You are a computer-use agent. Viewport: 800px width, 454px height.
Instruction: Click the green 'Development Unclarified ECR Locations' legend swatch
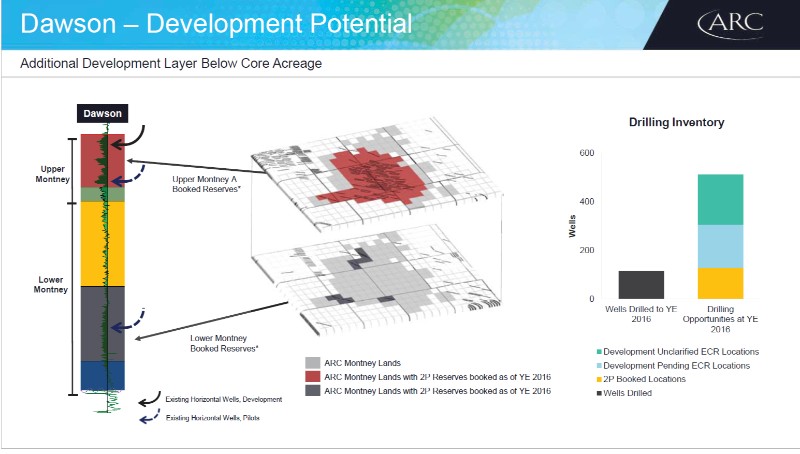click(599, 352)
